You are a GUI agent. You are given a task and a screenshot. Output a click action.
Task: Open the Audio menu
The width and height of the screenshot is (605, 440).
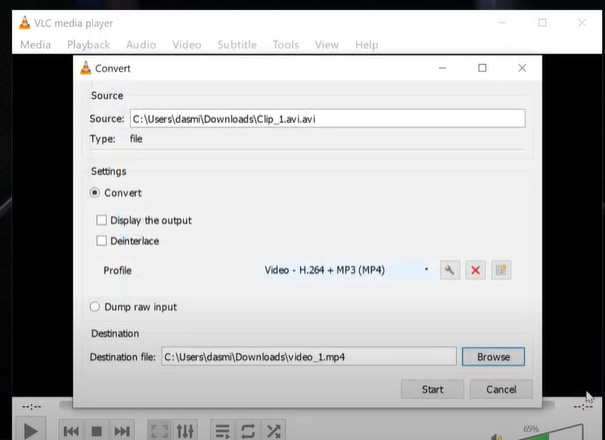(141, 45)
